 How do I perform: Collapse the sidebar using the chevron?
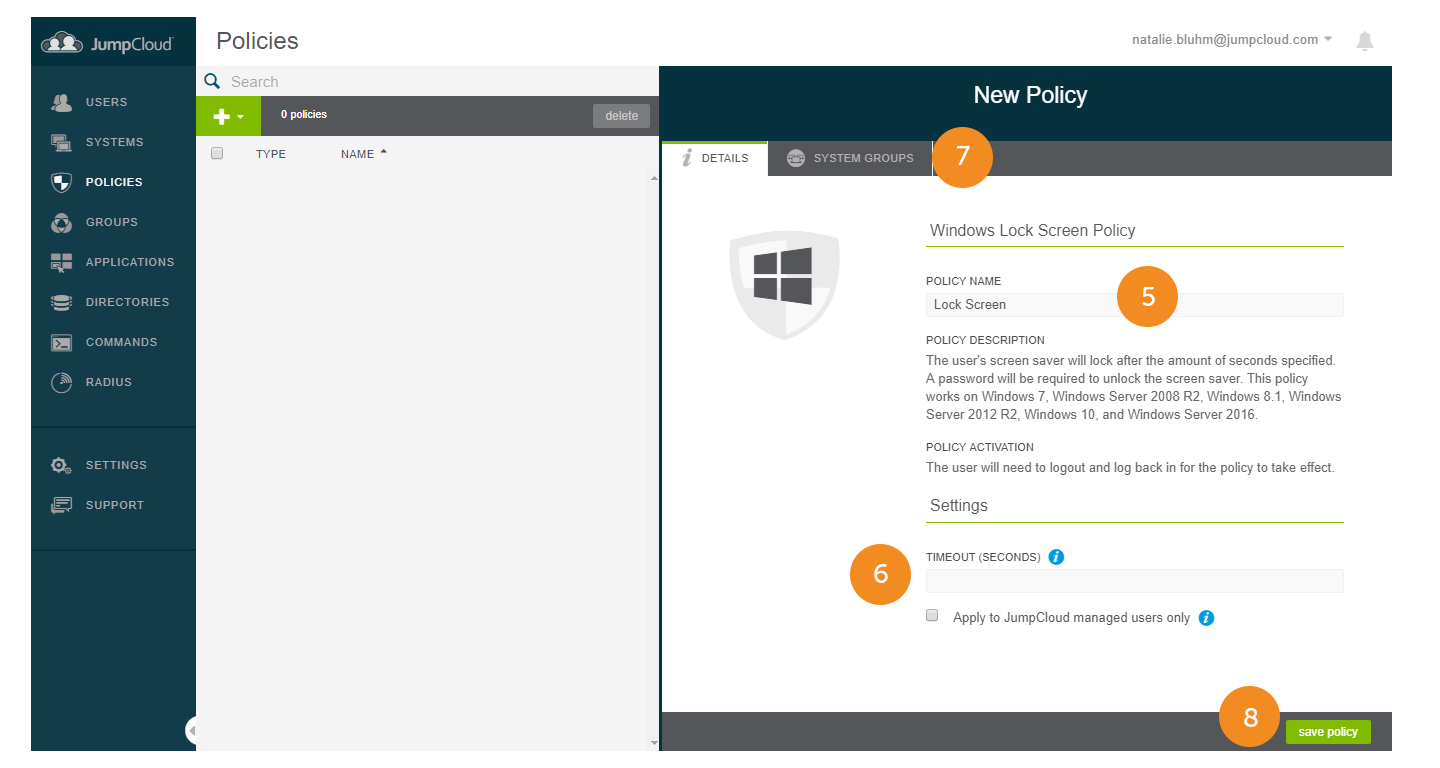tap(192, 730)
